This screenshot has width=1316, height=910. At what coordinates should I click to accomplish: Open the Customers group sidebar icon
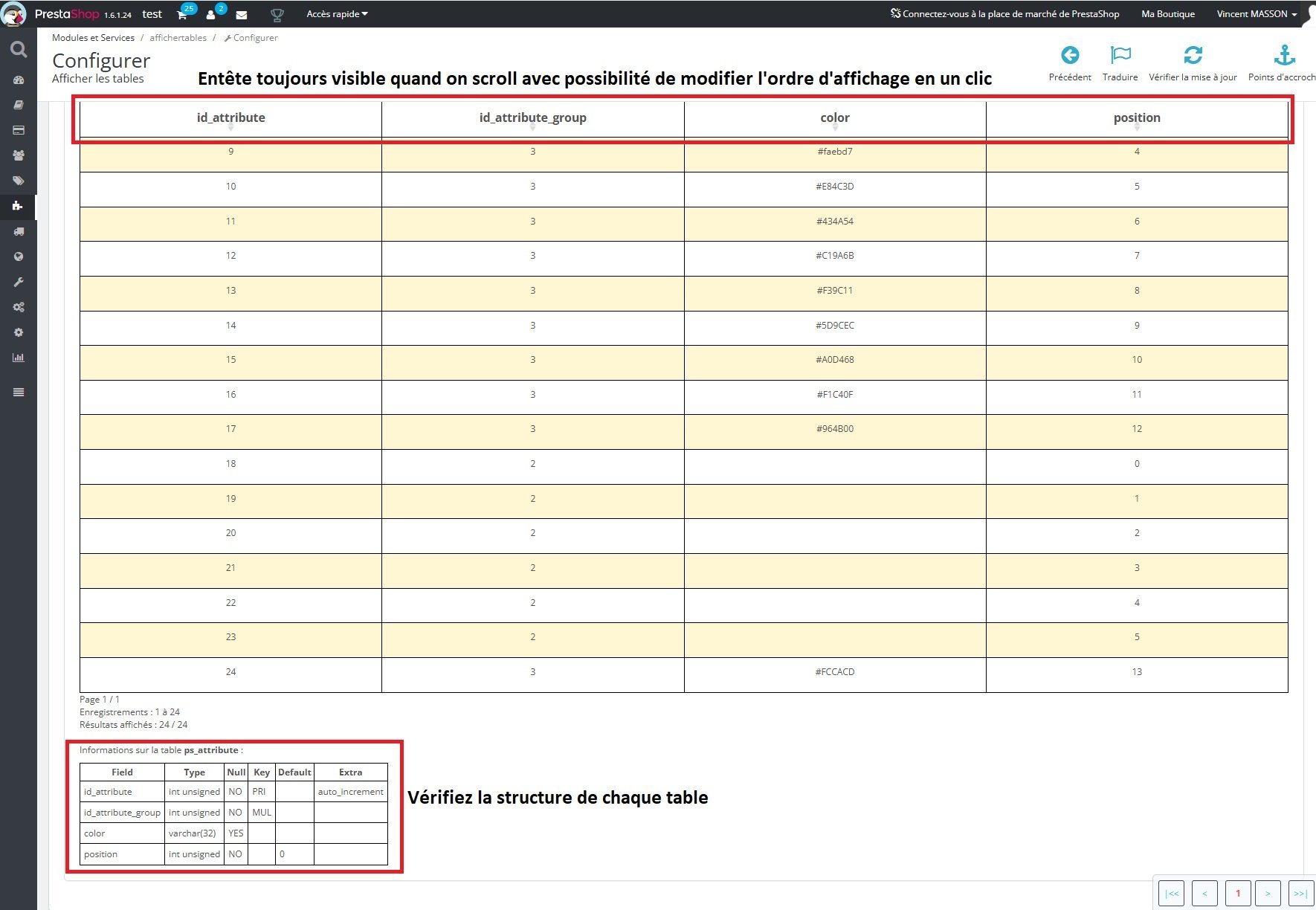pyautogui.click(x=19, y=155)
